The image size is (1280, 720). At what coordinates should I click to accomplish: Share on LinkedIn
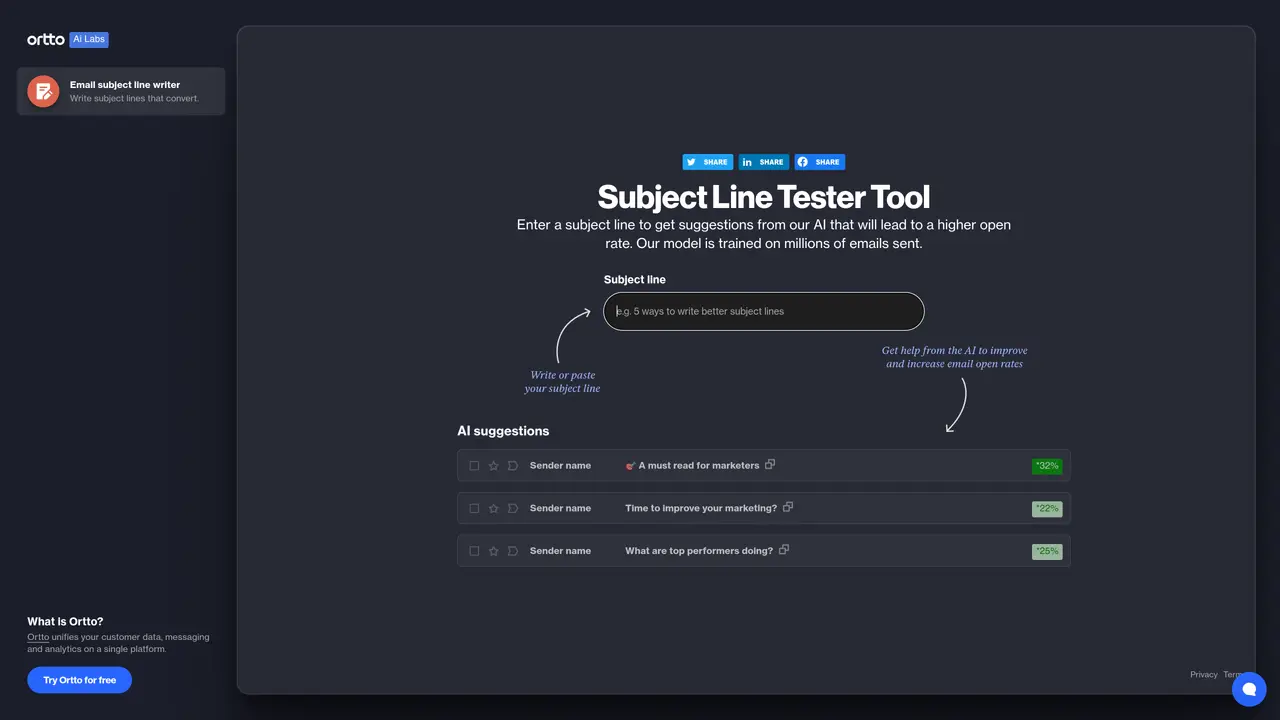coord(764,162)
